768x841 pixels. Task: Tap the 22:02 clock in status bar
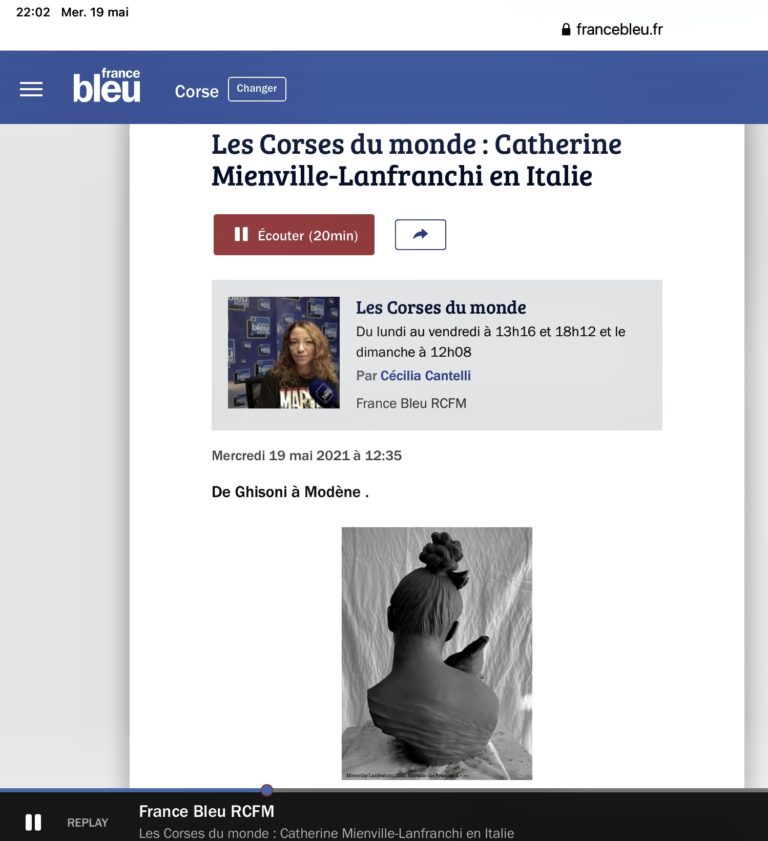pyautogui.click(x=33, y=12)
